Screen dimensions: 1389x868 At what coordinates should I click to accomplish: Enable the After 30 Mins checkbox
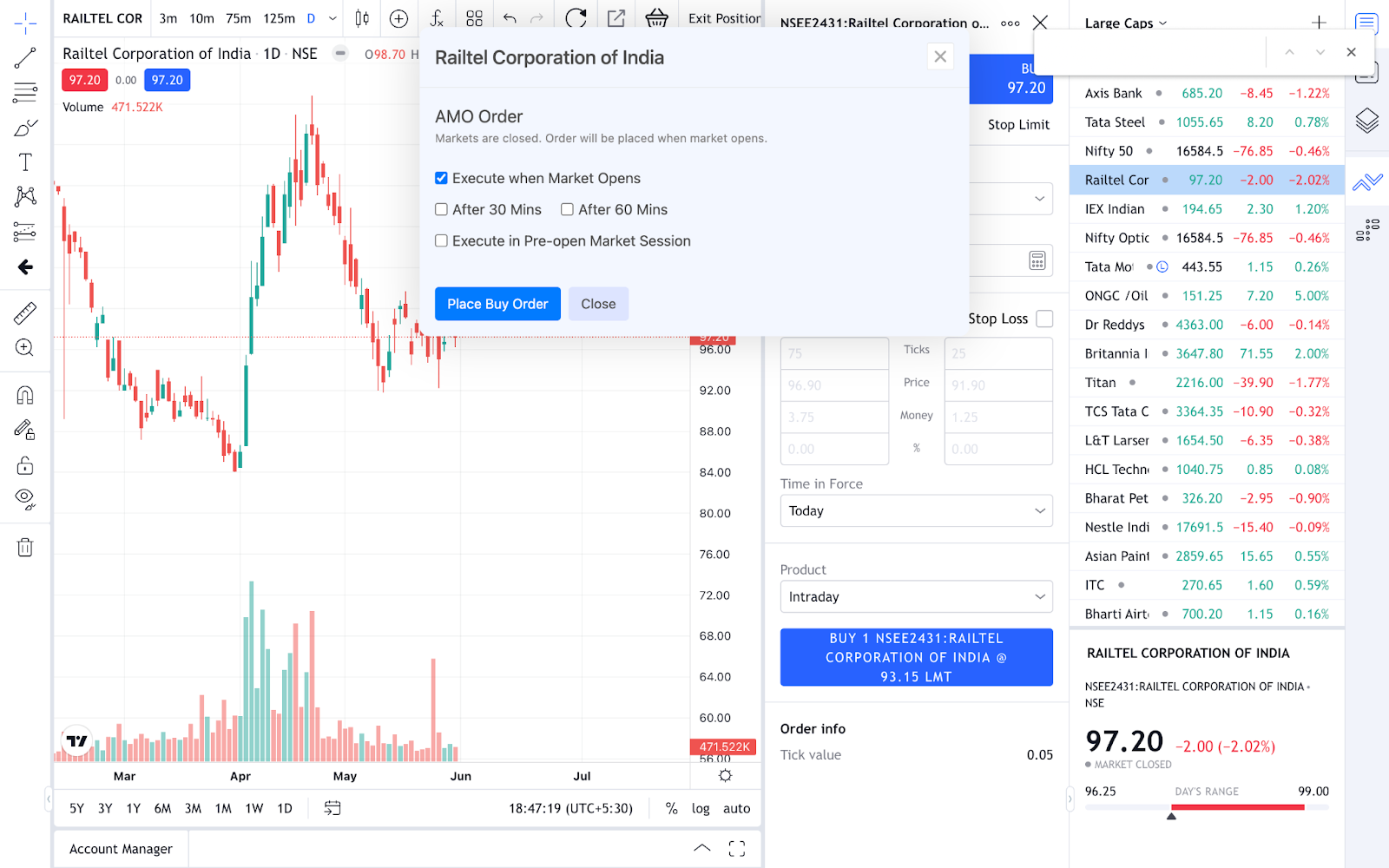(x=442, y=210)
